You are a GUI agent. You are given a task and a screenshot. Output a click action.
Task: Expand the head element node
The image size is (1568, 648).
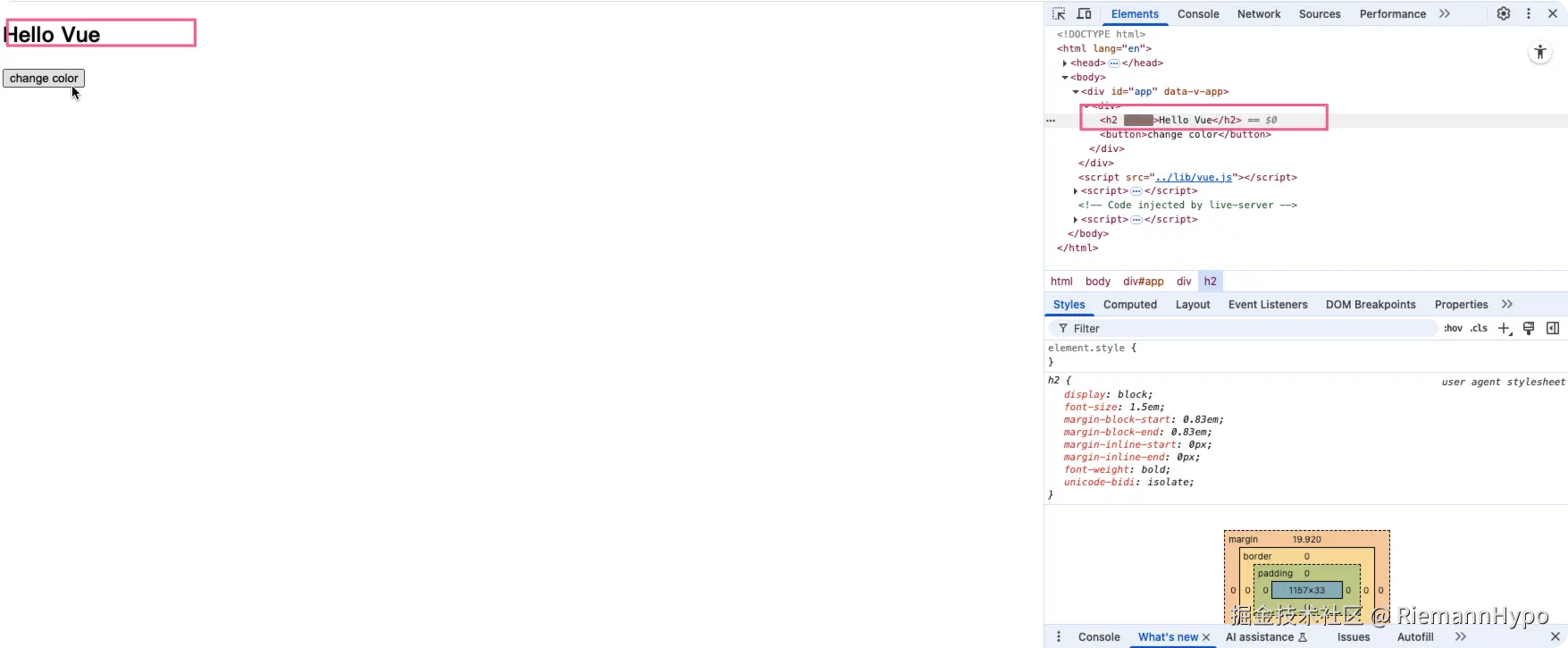coord(1065,63)
